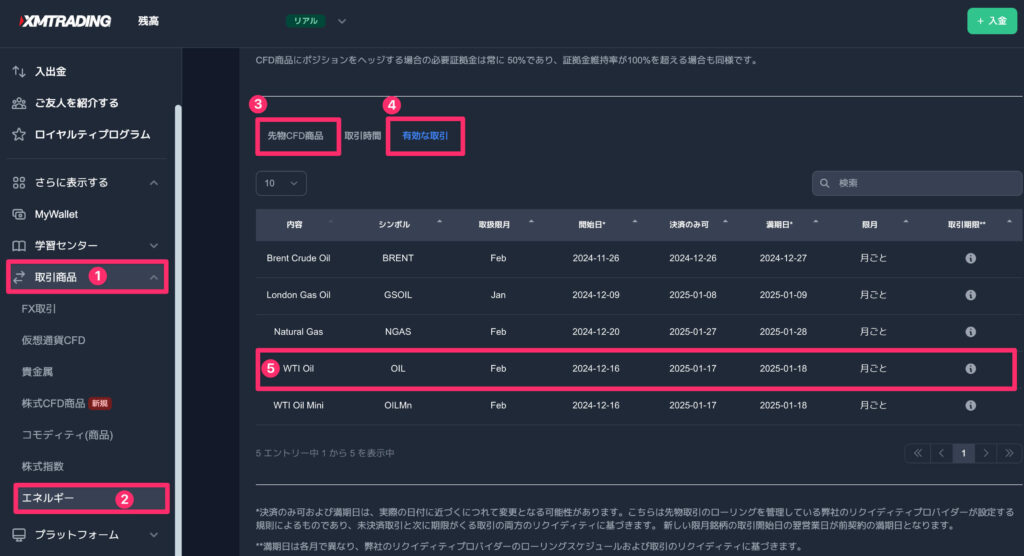Click the green 入金 deposit button

tap(991, 21)
